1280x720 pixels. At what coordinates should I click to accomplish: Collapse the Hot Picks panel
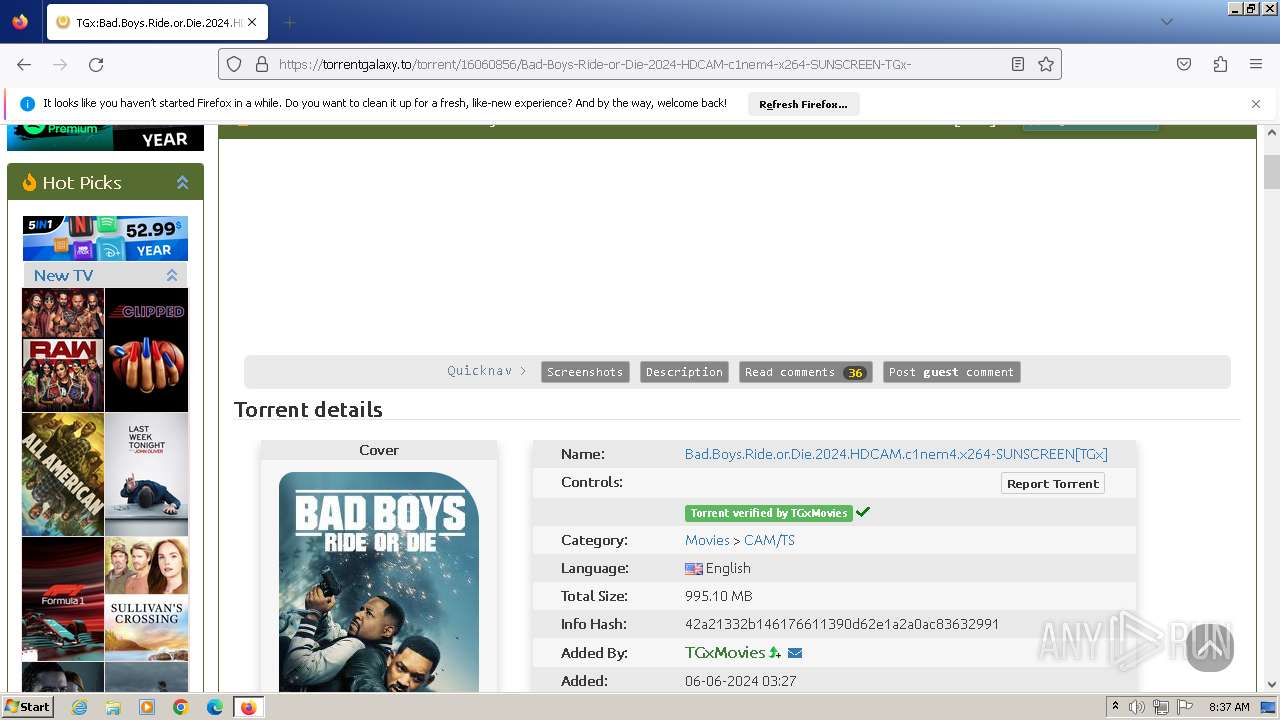(182, 182)
